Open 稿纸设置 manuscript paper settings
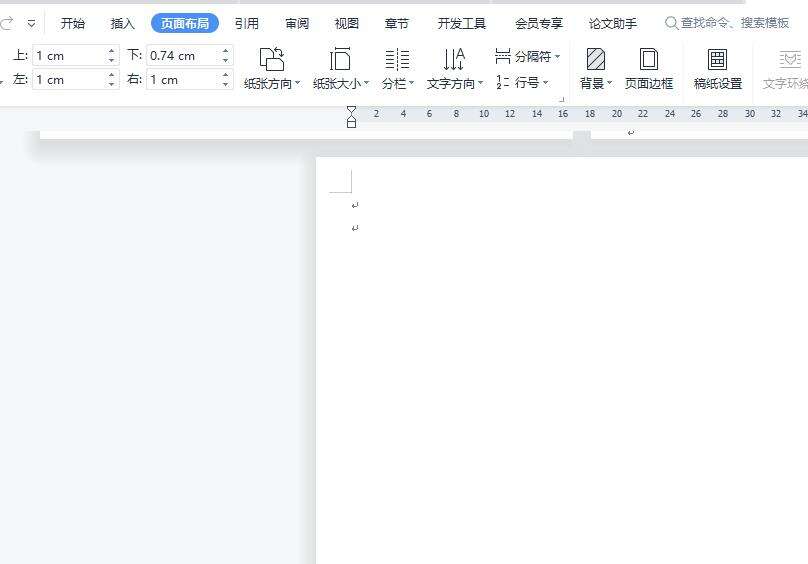Viewport: 808px width, 564px height. [x=717, y=60]
